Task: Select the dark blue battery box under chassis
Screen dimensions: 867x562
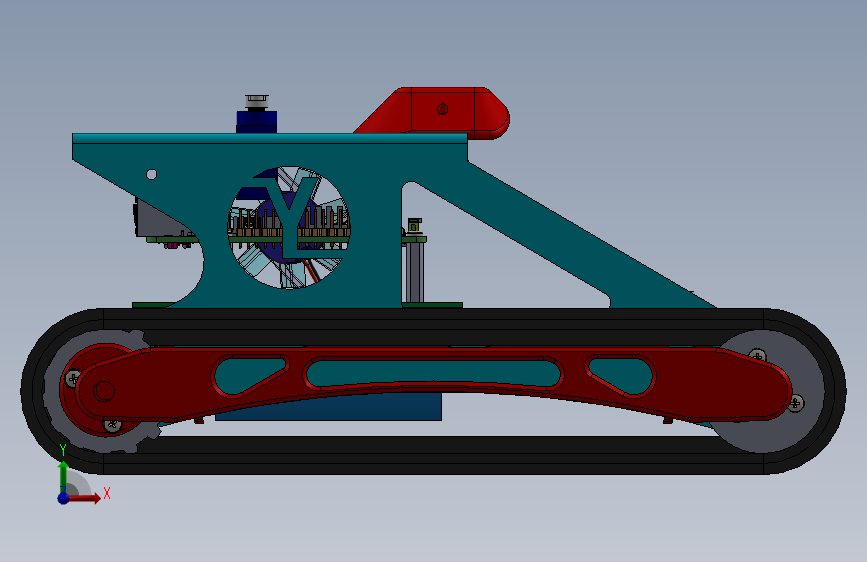Action: point(328,408)
